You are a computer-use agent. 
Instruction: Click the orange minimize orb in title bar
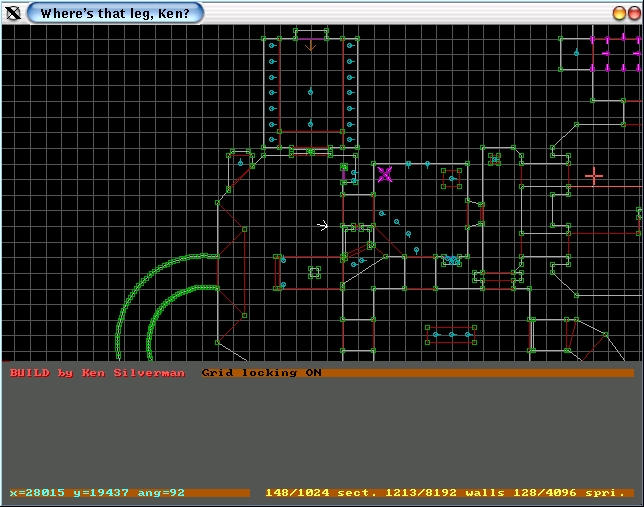pos(619,13)
